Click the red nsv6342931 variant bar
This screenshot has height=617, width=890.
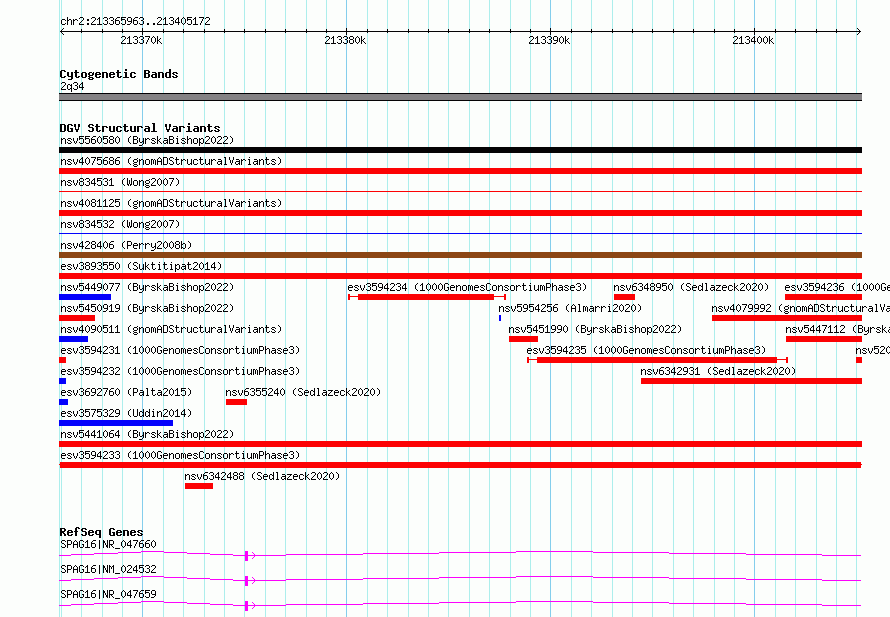[x=752, y=381]
